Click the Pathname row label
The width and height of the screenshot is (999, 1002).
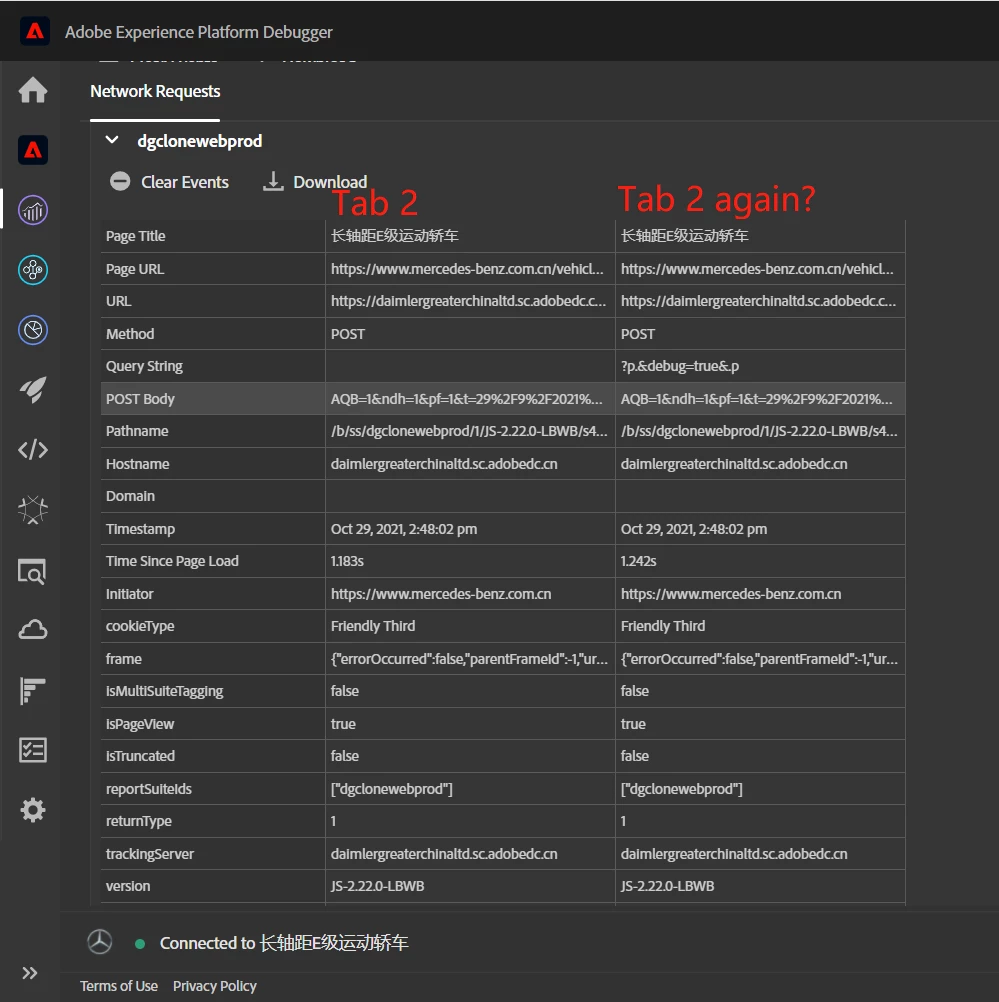(137, 431)
